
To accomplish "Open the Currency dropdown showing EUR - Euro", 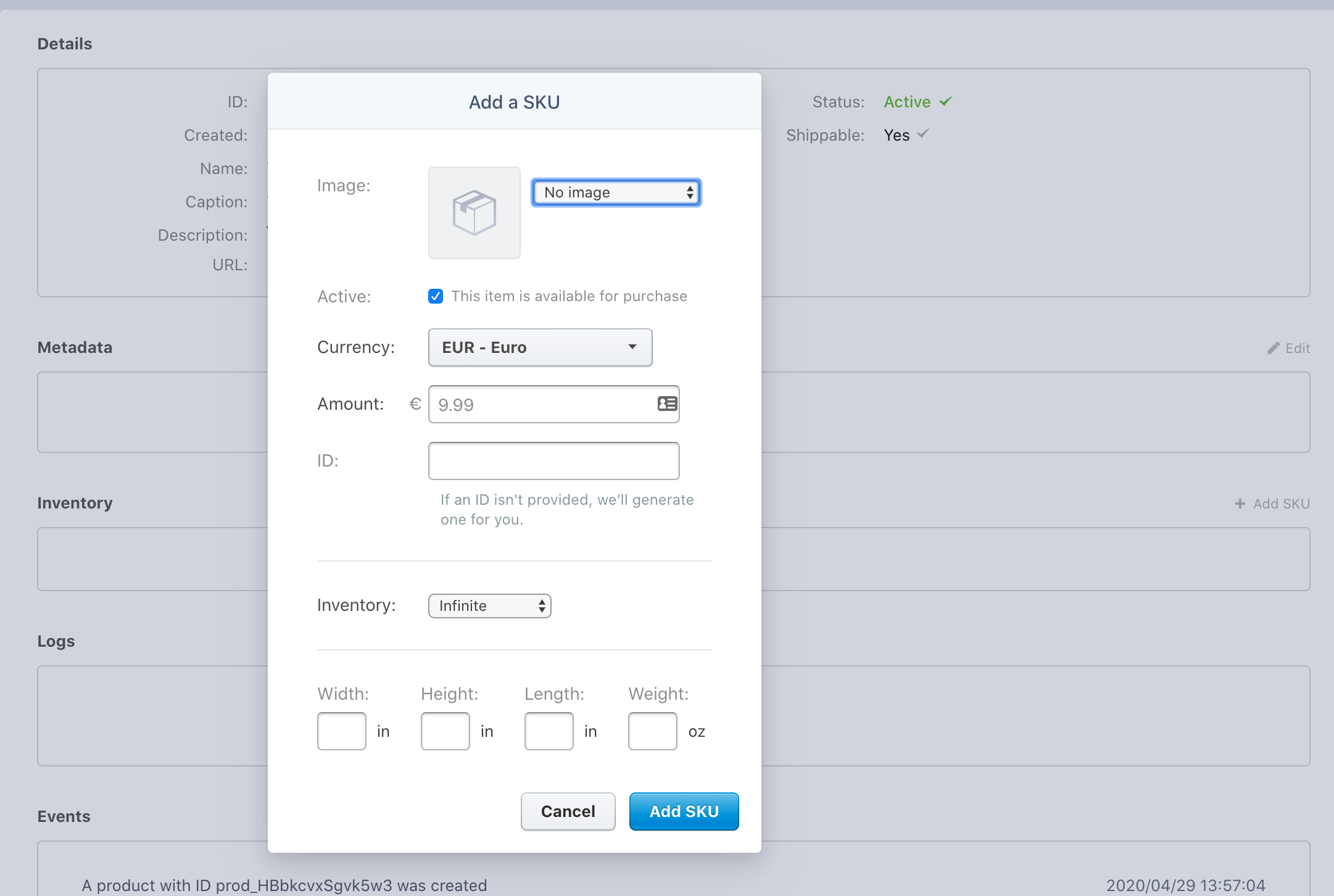I will coord(539,347).
